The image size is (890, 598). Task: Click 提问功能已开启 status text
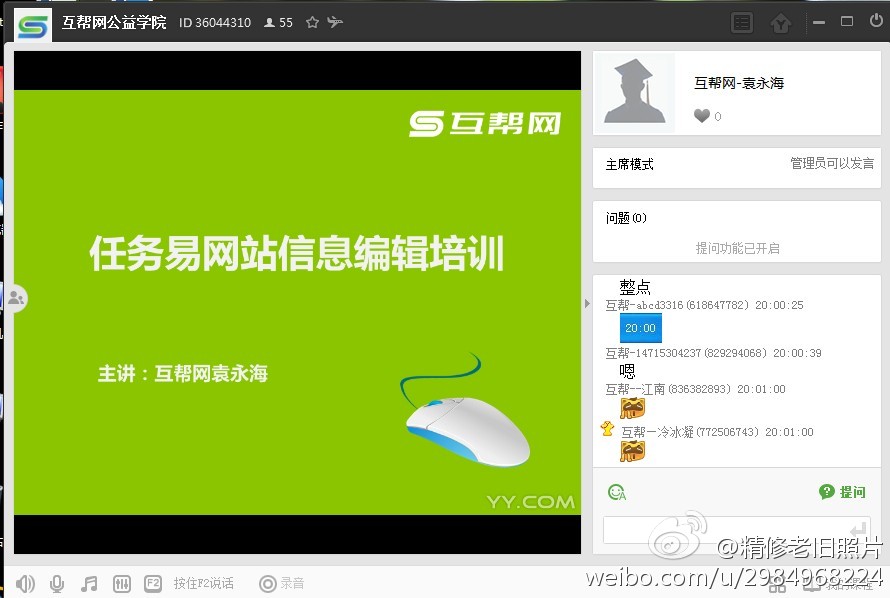(737, 248)
